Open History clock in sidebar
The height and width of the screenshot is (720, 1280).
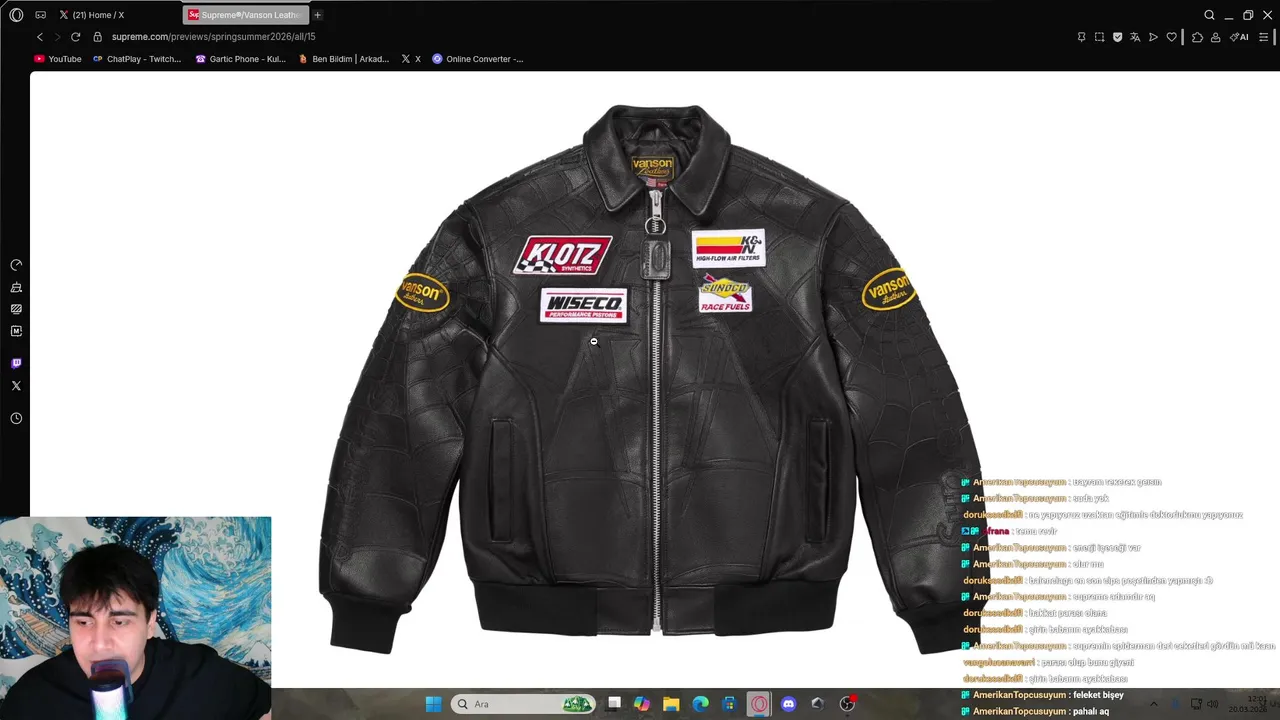point(16,418)
